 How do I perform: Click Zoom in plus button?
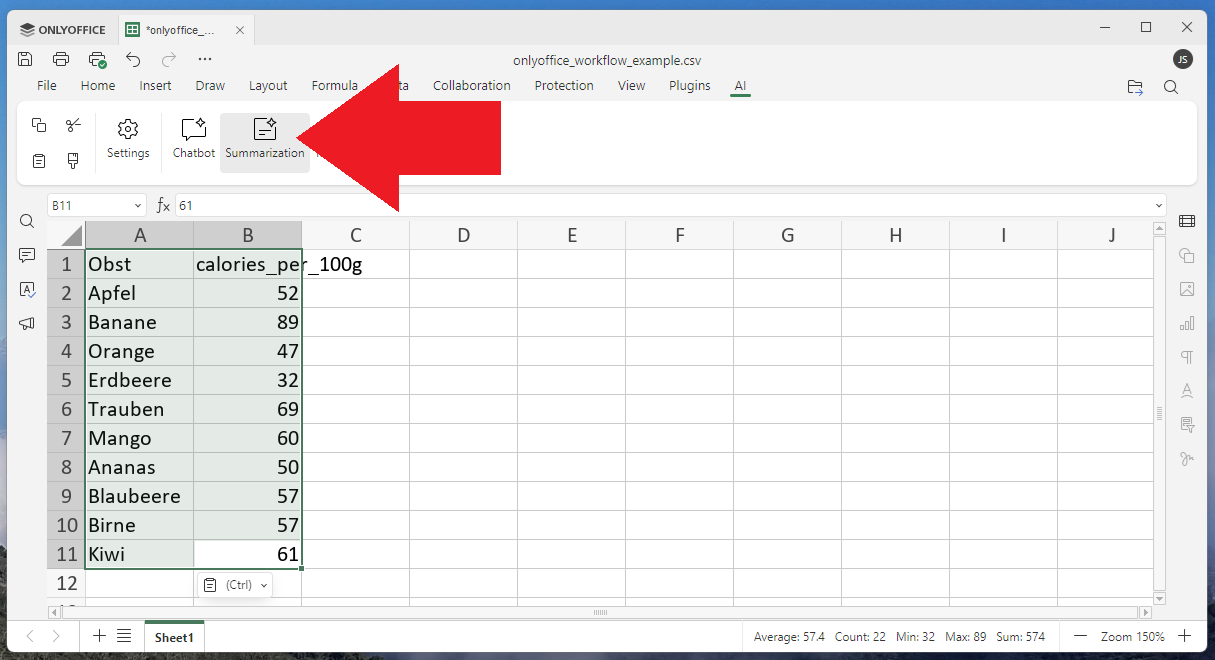pos(1184,636)
